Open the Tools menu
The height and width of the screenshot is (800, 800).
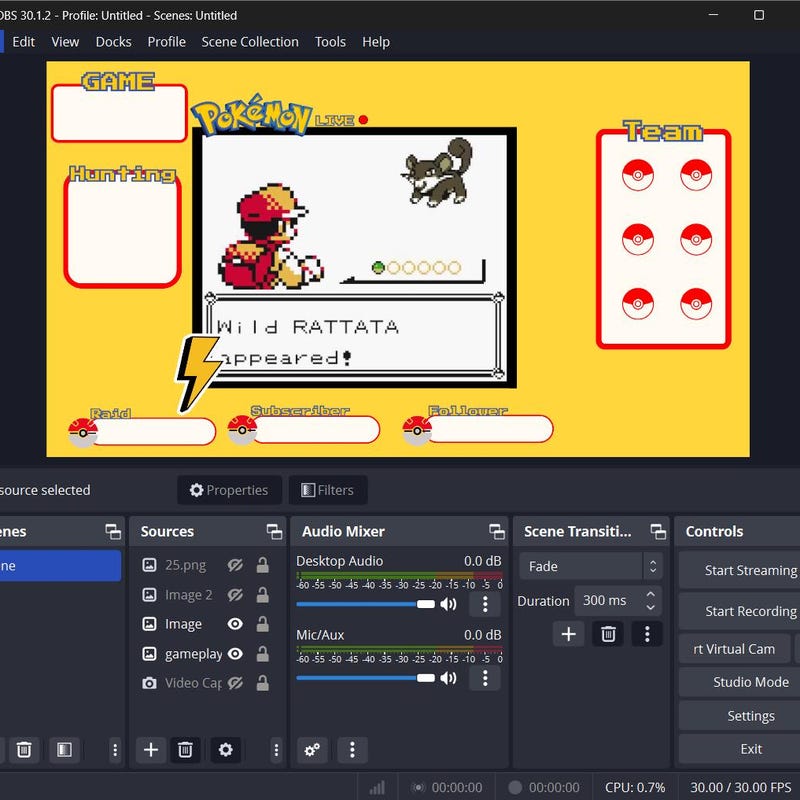[x=330, y=42]
